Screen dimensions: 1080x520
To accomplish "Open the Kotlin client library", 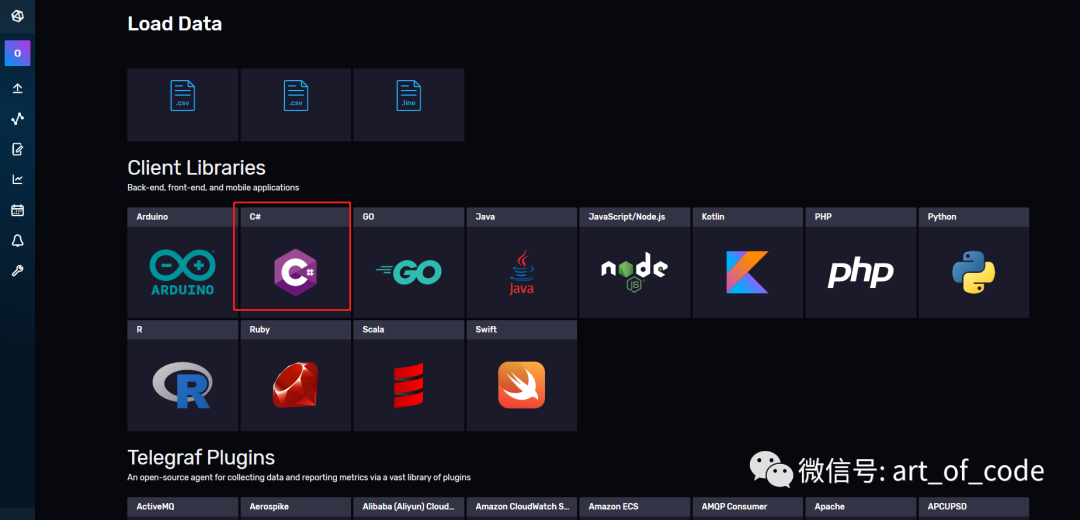I will [747, 268].
